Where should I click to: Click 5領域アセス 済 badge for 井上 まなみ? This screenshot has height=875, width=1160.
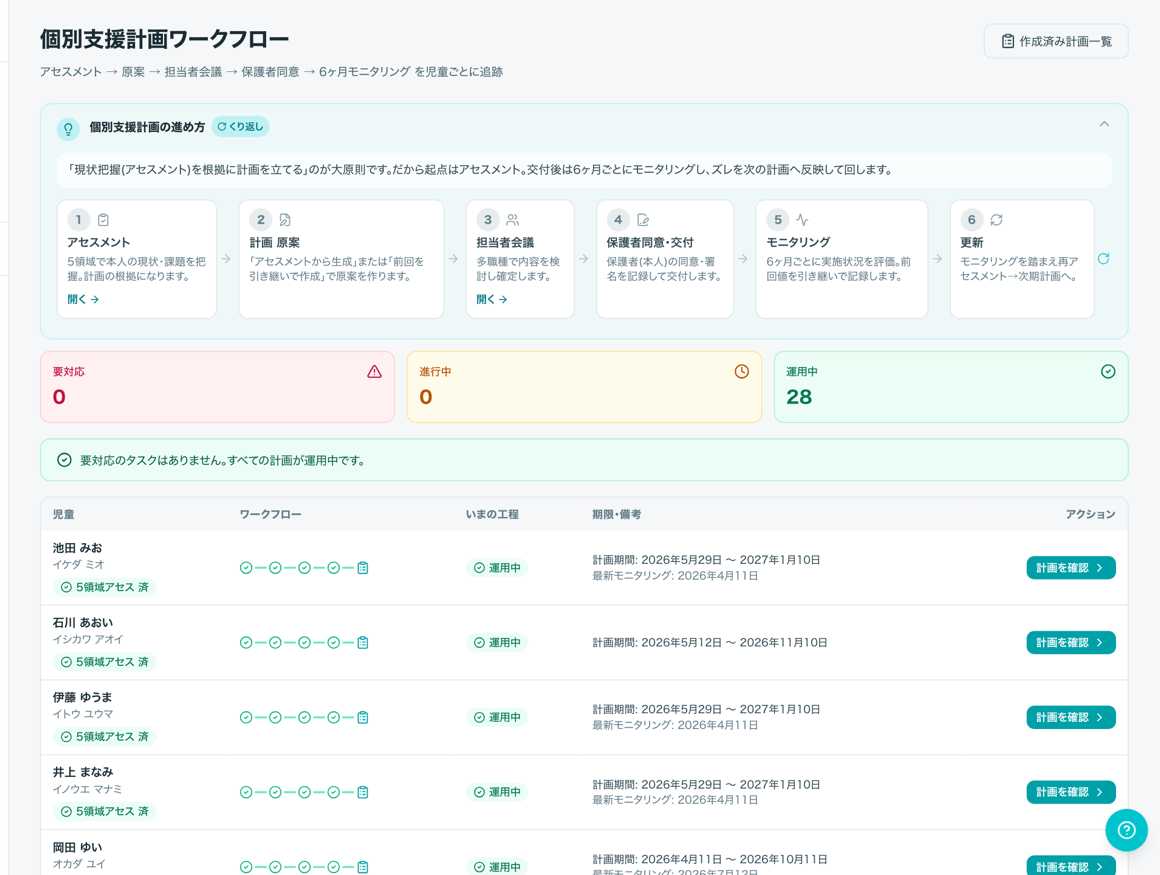pyautogui.click(x=104, y=811)
